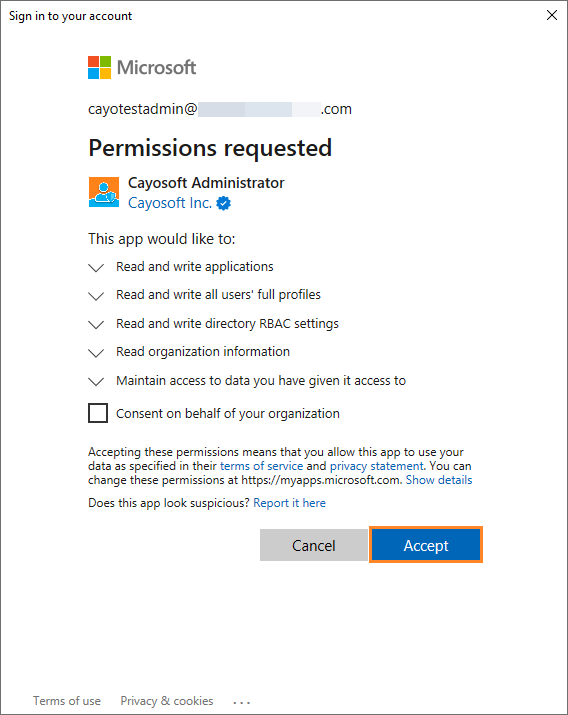
Task: Click Report it here link
Action: (x=289, y=503)
